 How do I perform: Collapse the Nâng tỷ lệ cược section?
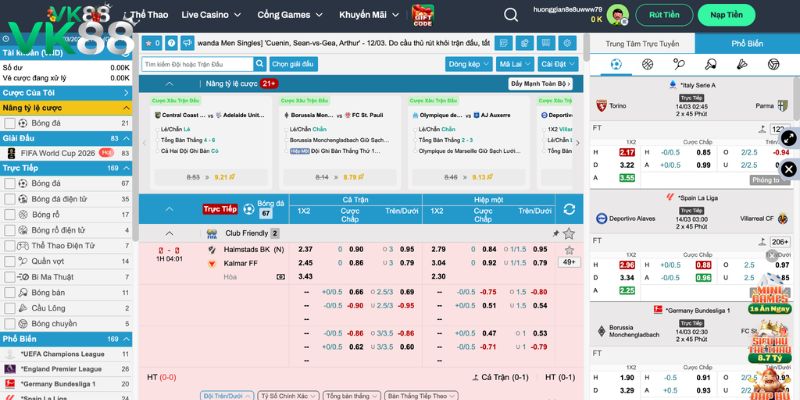click(169, 84)
